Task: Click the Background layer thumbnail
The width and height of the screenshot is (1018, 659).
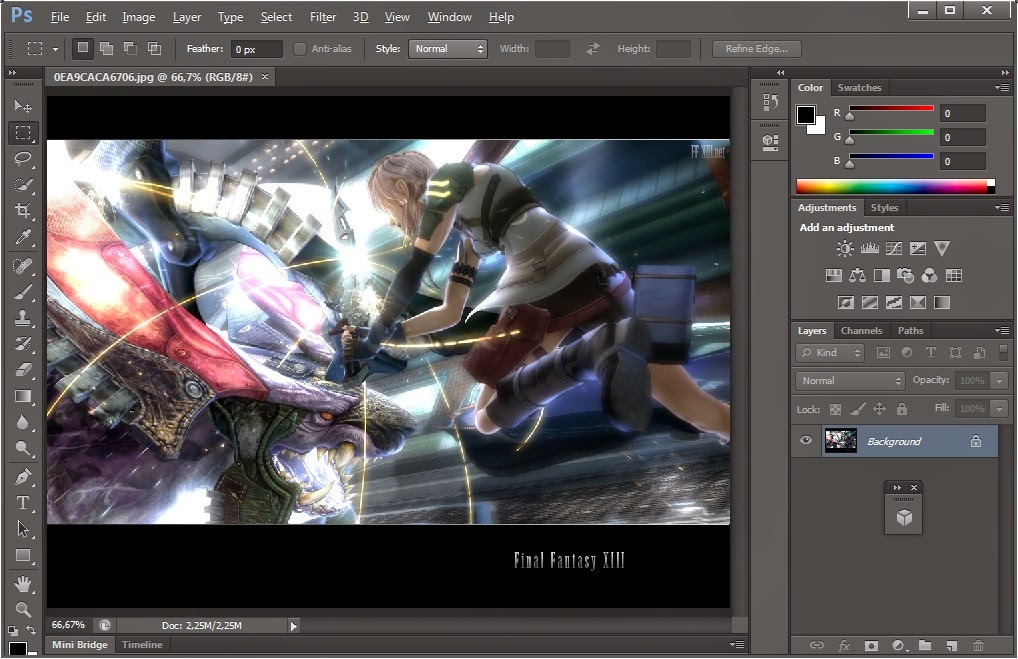Action: [841, 440]
